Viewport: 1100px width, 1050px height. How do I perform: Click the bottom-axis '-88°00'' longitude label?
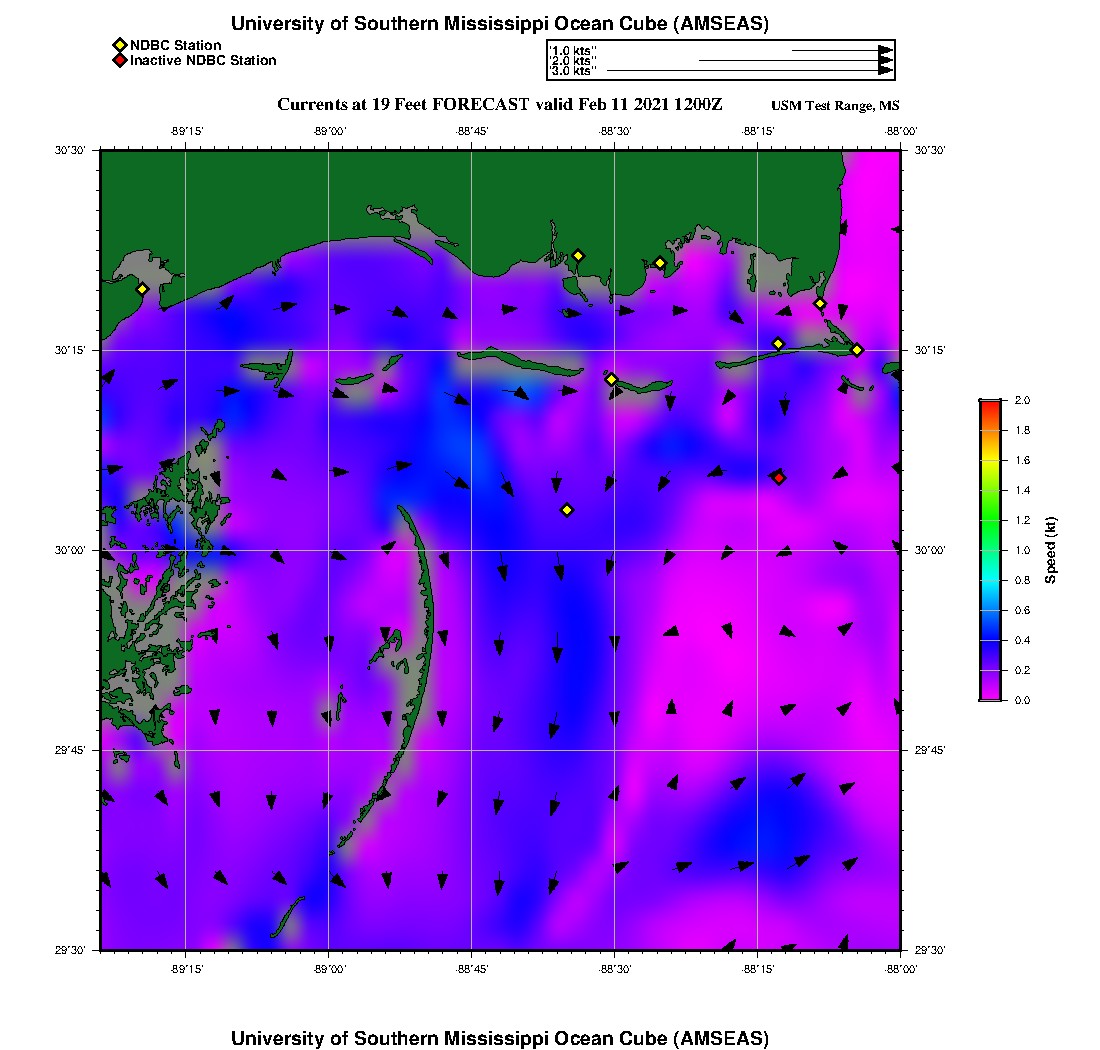[901, 969]
